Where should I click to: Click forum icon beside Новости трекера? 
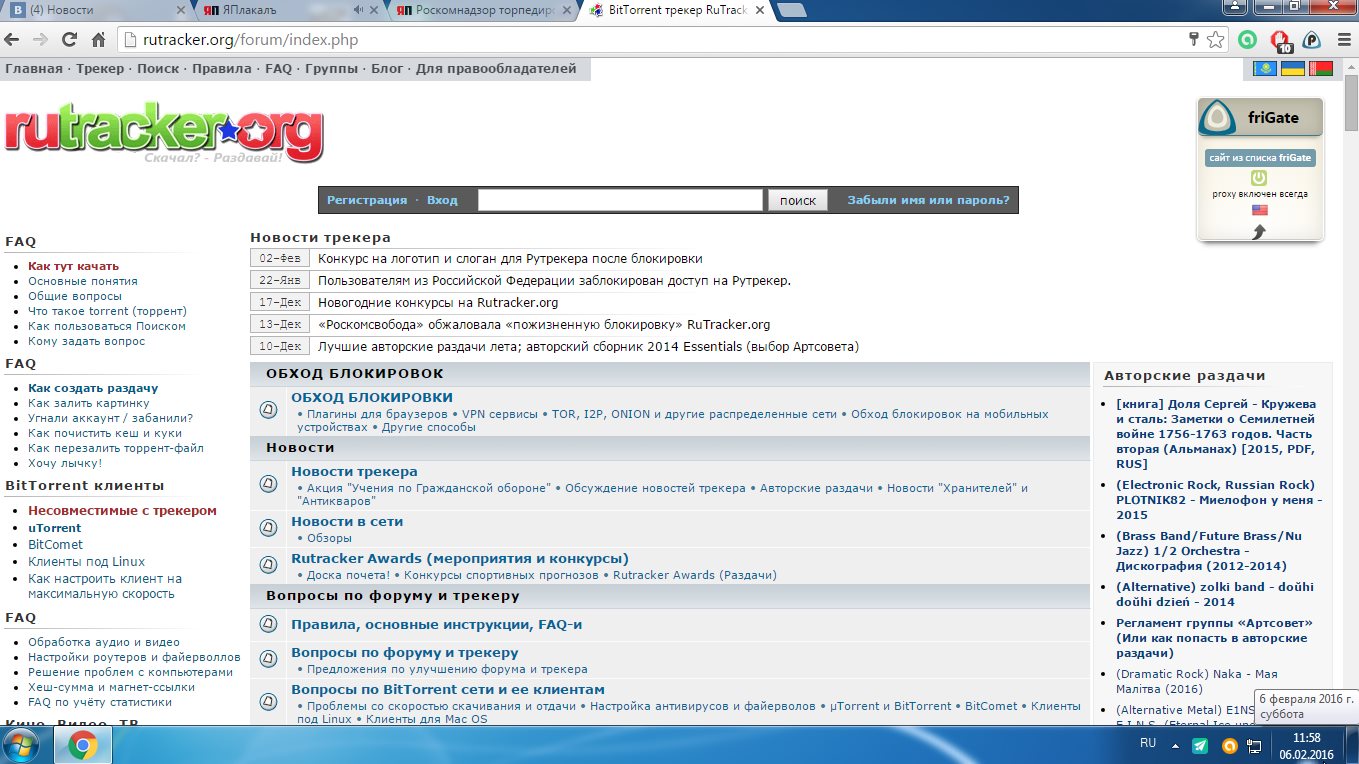pyautogui.click(x=268, y=484)
